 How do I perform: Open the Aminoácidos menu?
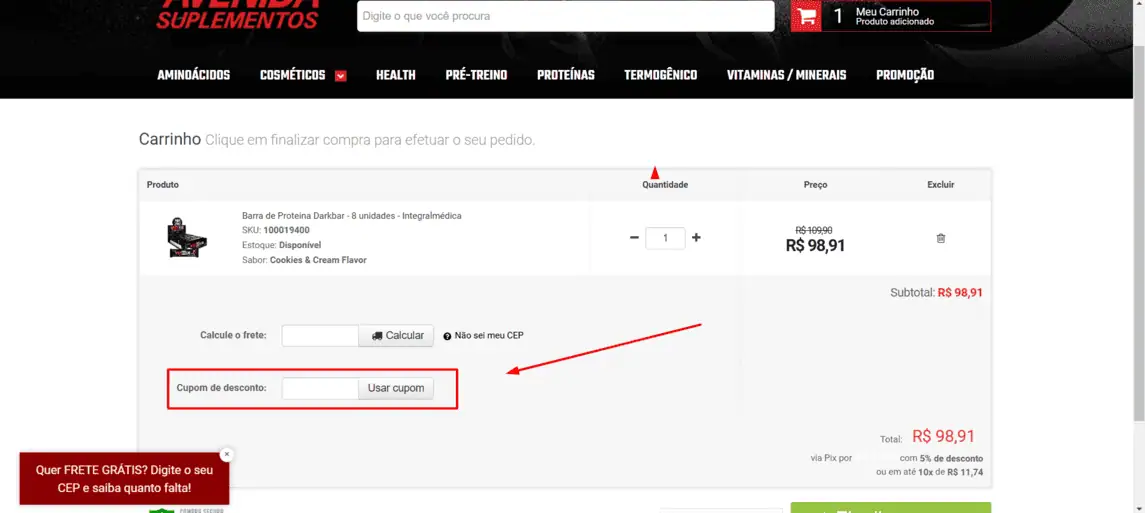[194, 75]
